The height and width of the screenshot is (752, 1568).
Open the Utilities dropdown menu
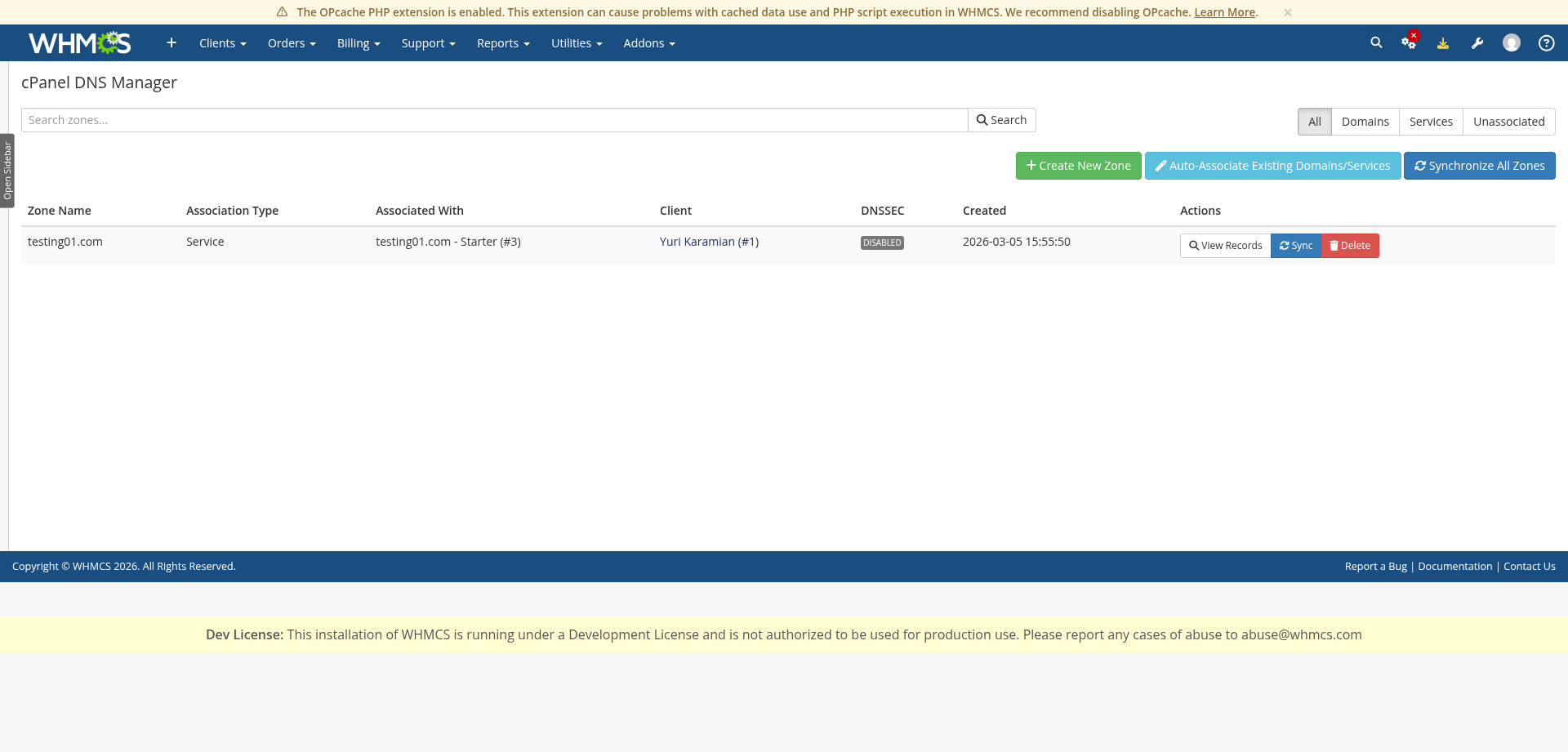point(577,43)
